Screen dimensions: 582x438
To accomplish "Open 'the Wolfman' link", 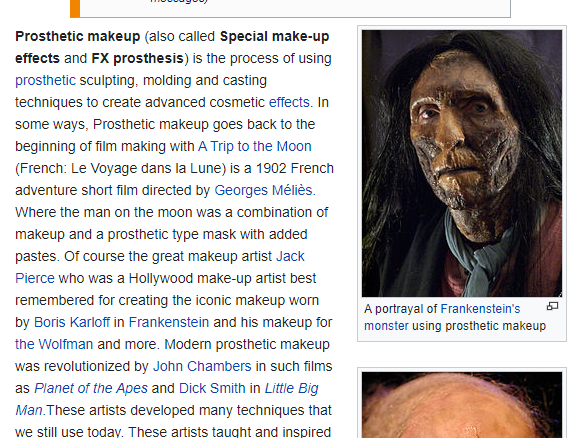I will [54, 344].
